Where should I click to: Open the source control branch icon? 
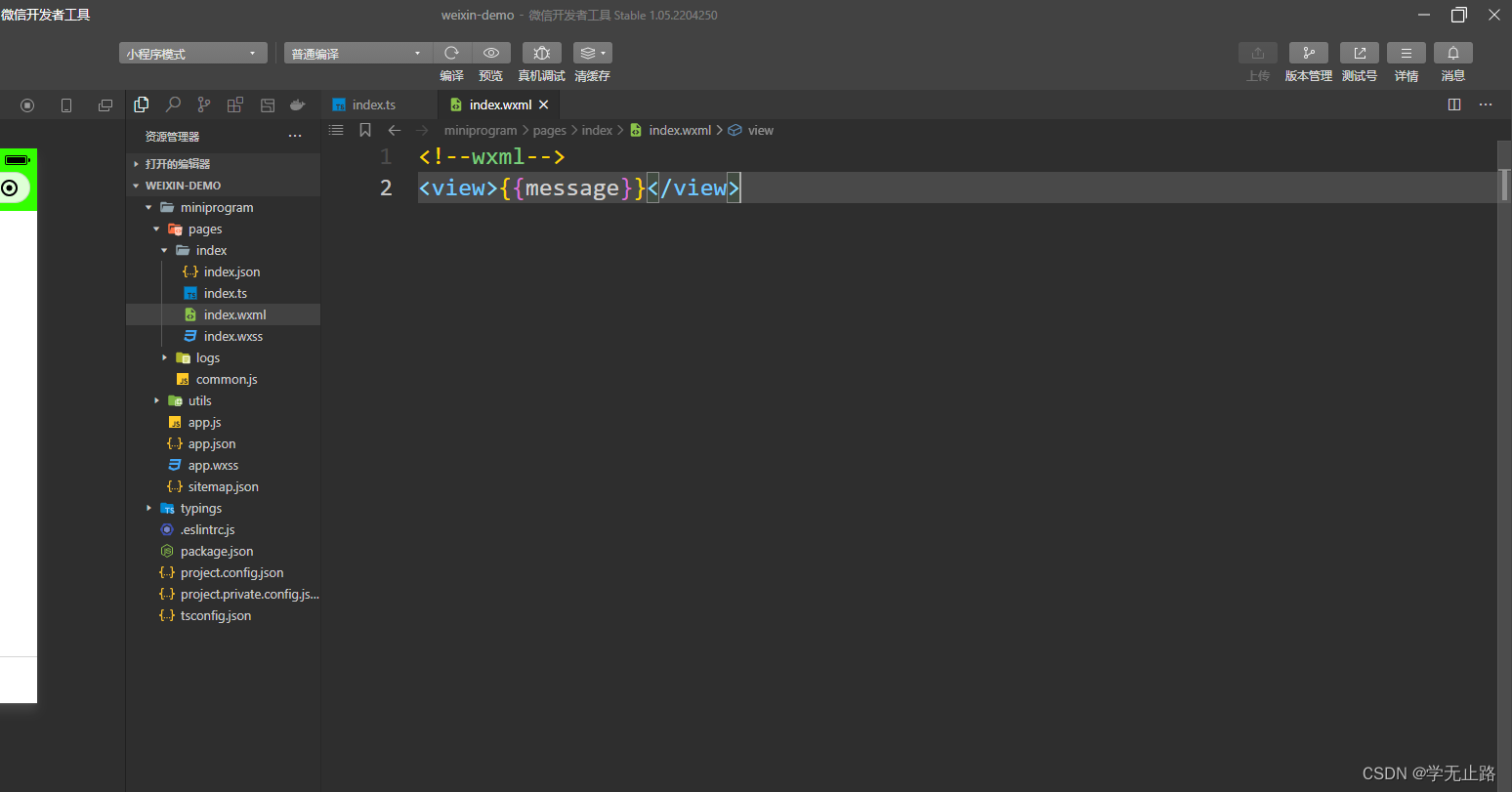204,104
